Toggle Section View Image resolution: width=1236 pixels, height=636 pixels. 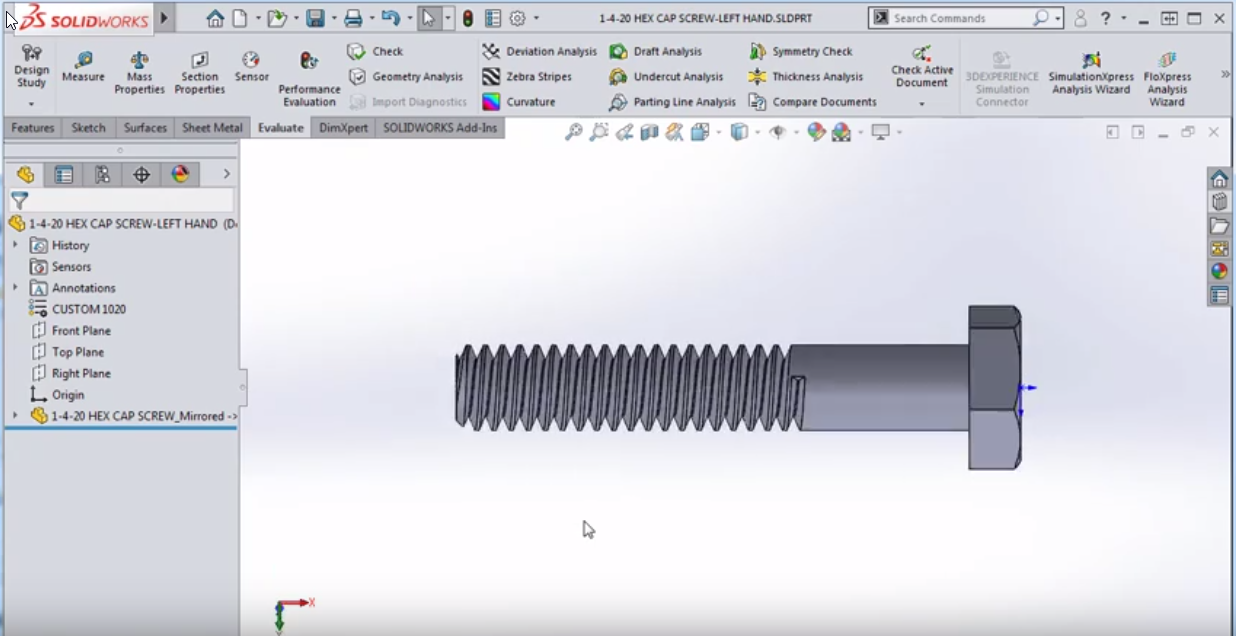pos(649,132)
